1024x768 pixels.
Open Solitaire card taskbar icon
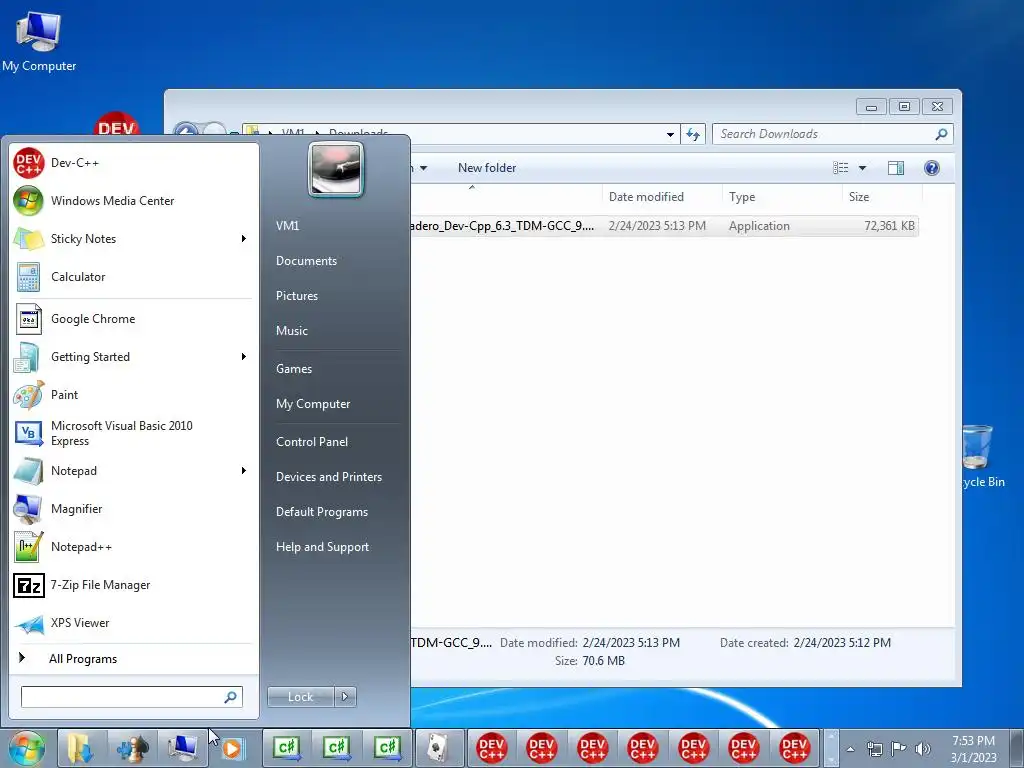pos(440,748)
